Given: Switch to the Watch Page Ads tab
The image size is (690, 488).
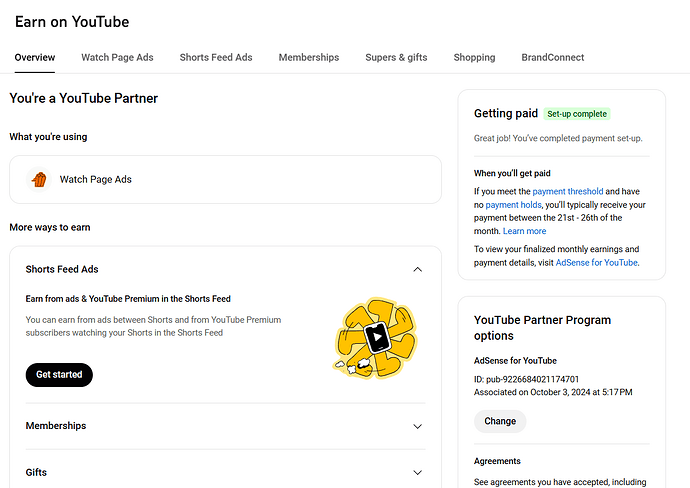Looking at the screenshot, I should [117, 58].
